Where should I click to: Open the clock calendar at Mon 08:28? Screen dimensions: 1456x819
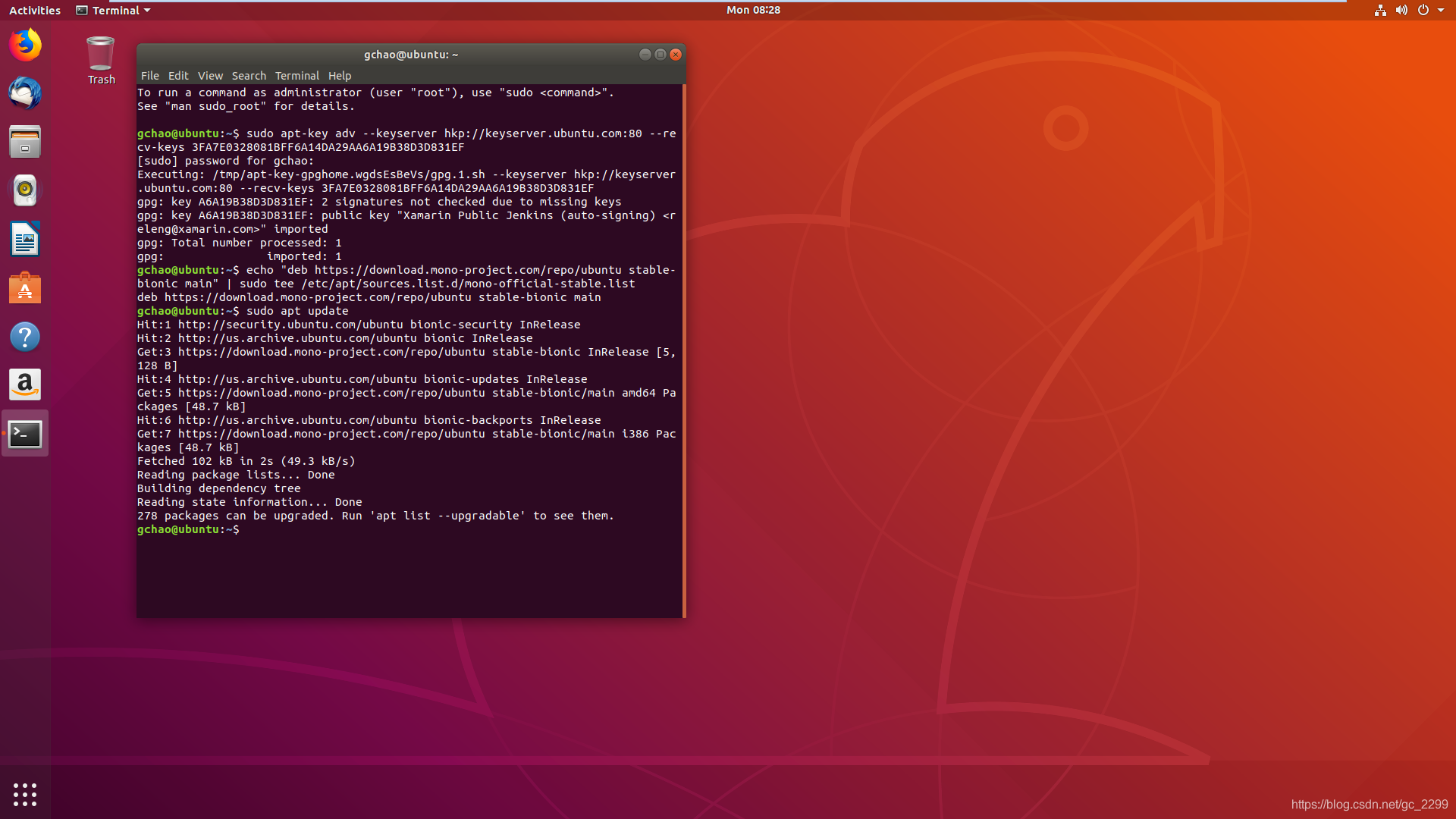point(752,10)
